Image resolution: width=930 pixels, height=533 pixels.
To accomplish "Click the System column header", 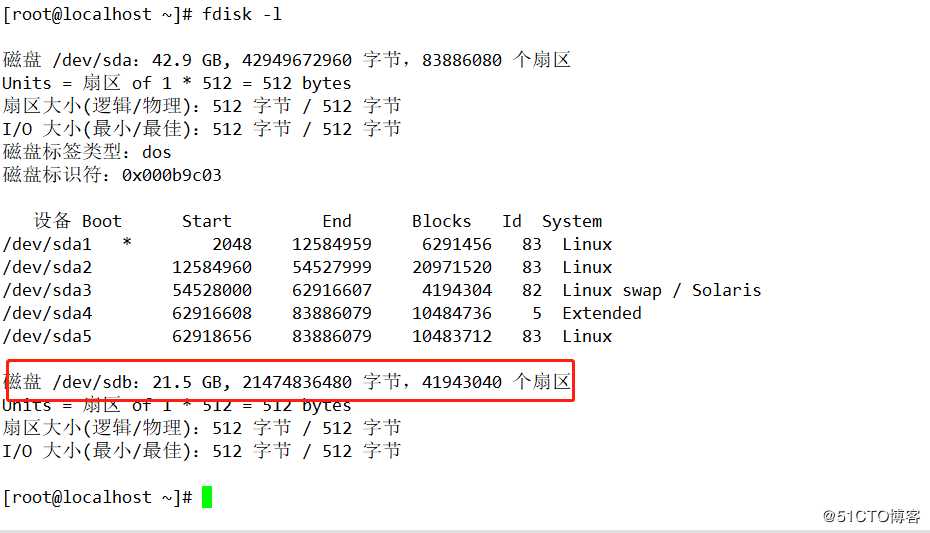I will (x=572, y=222).
